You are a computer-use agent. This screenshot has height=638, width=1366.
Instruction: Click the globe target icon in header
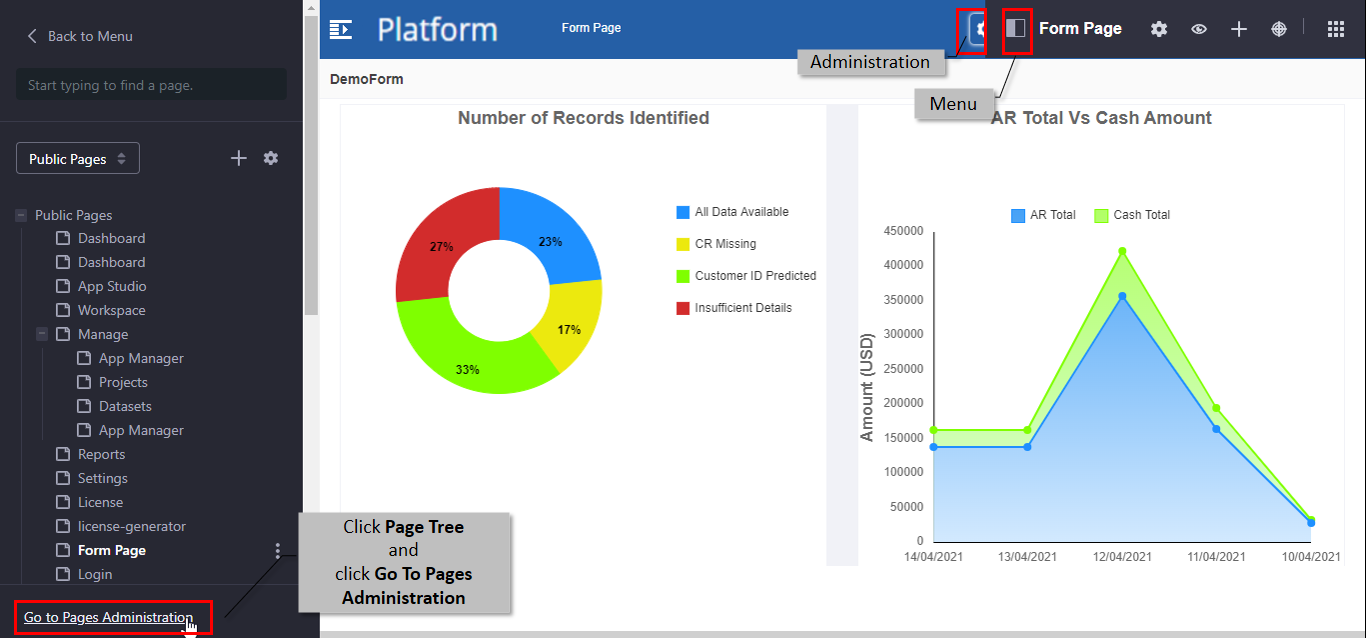point(1279,29)
